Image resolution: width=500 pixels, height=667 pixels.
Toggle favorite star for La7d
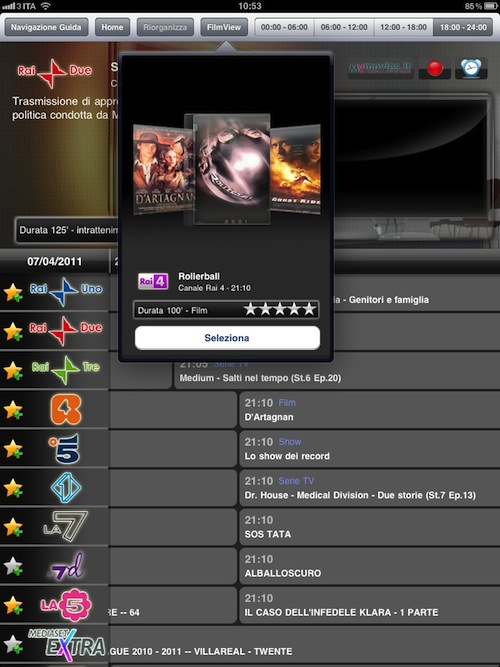(13, 566)
